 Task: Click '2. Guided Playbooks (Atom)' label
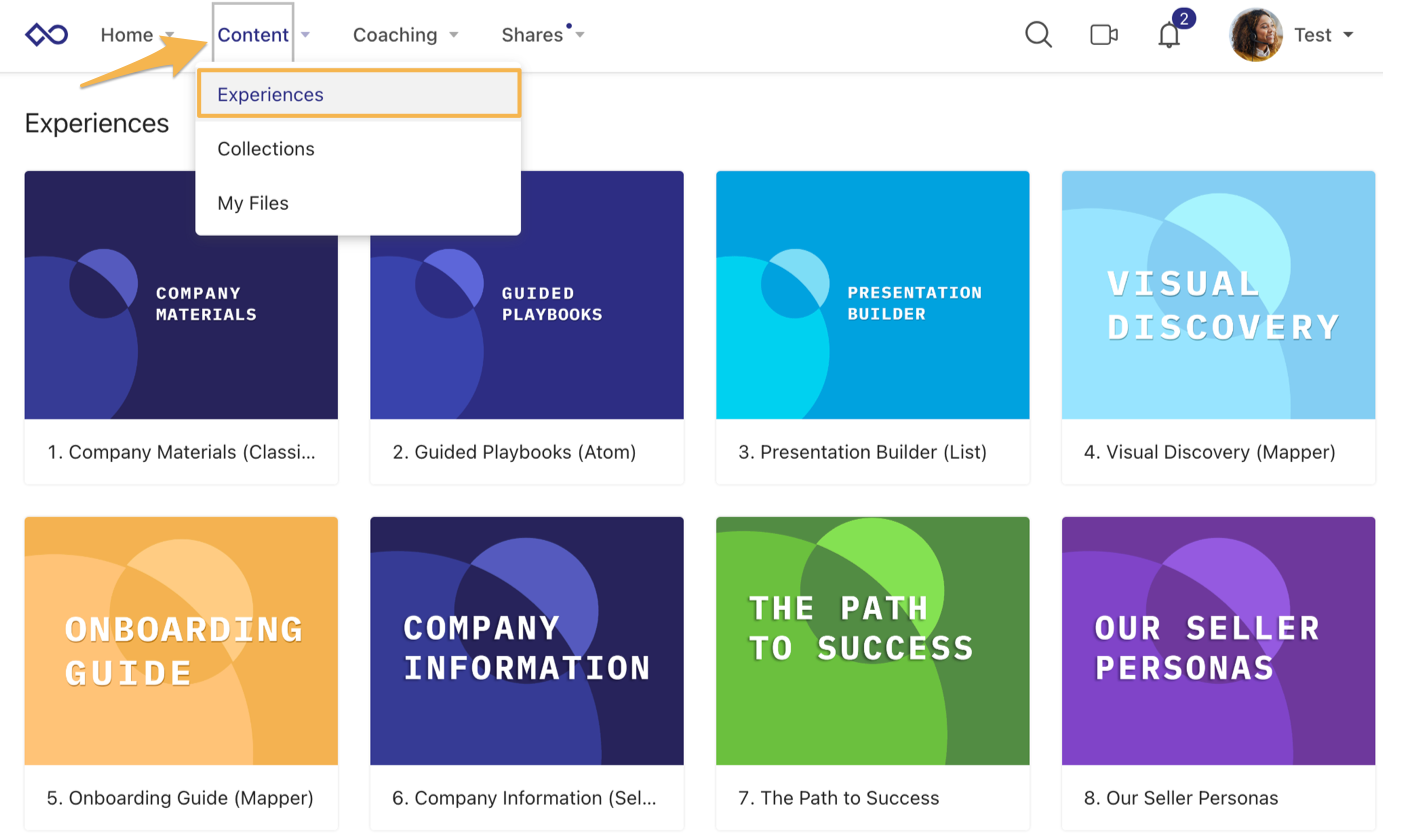pyautogui.click(x=514, y=452)
